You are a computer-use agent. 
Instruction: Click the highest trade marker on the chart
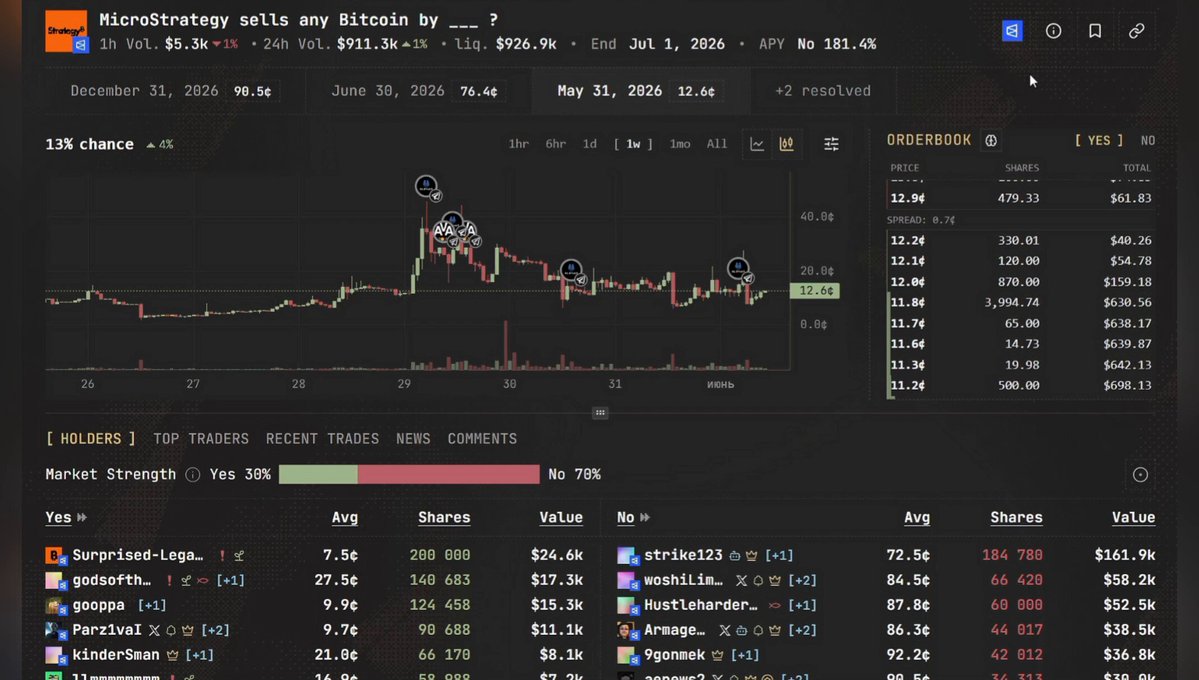click(x=427, y=186)
